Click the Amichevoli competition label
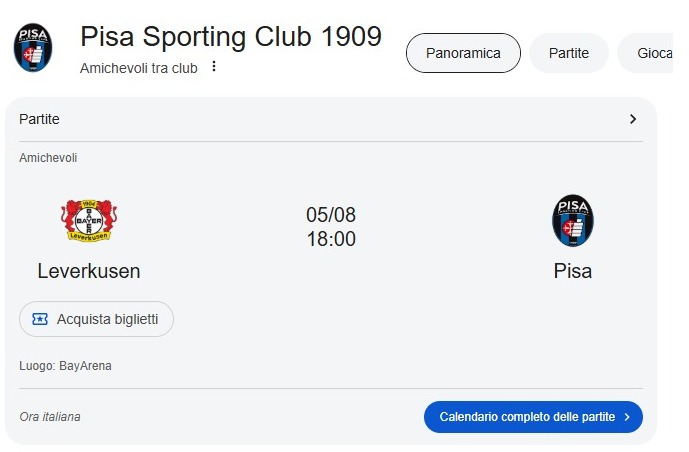Screen dimensions: 689x452 [x=48, y=158]
